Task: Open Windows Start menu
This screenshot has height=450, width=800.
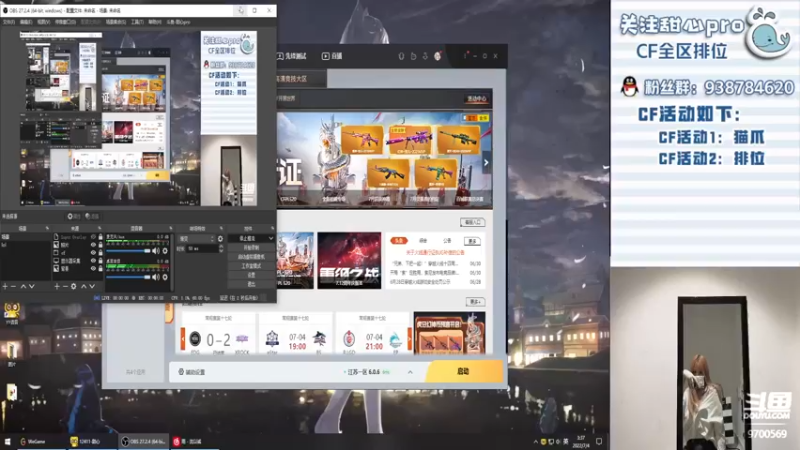Action: point(7,441)
